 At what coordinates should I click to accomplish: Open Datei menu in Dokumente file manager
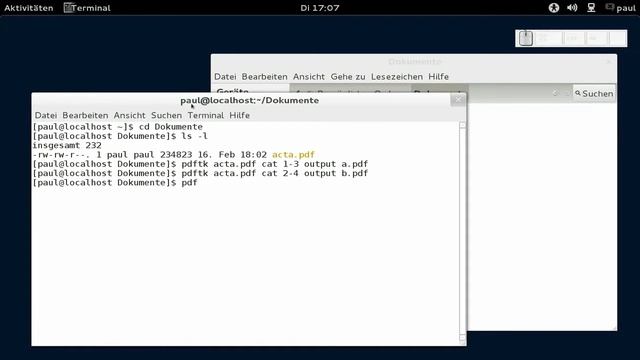click(225, 77)
